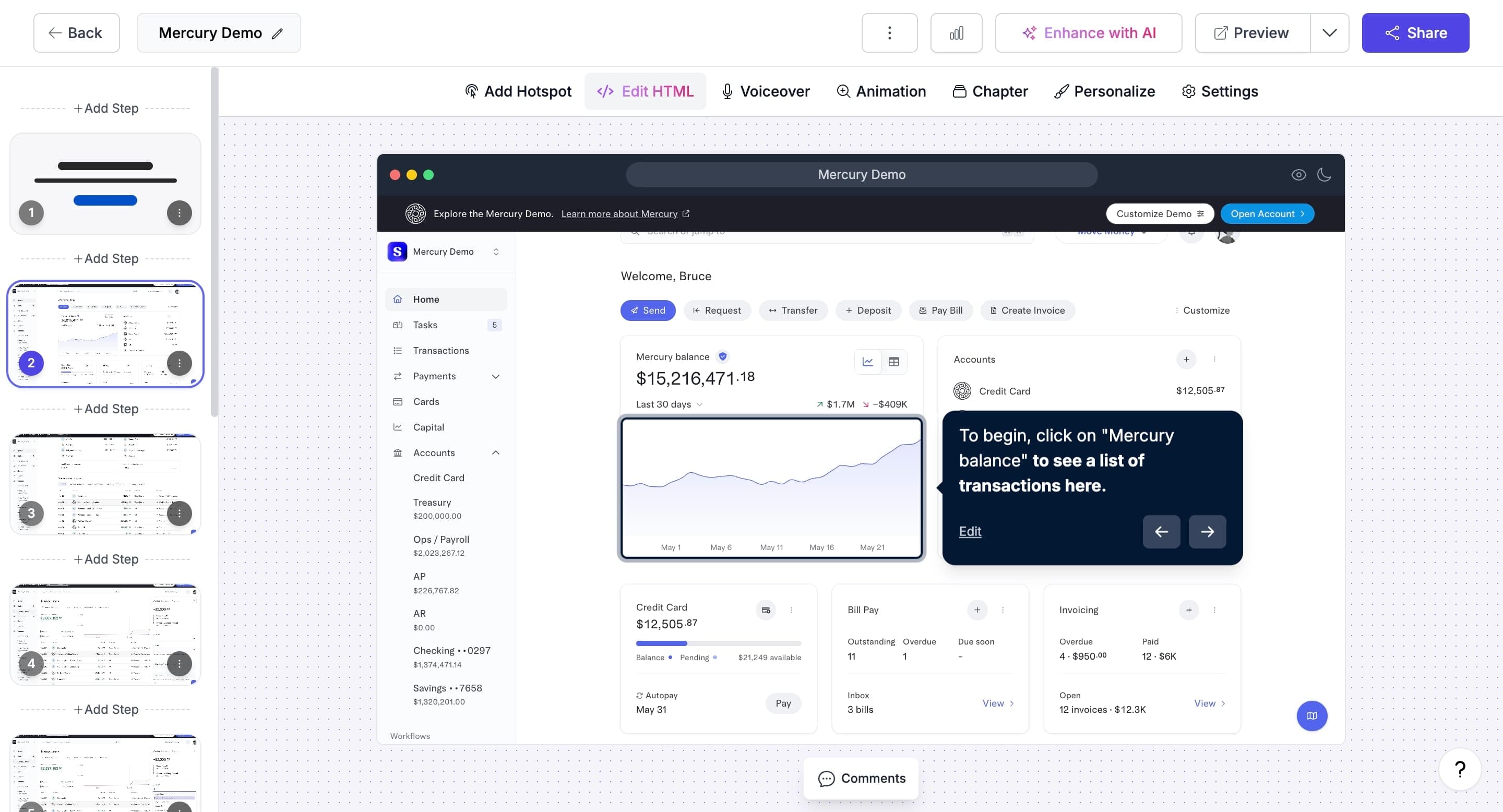Click the Send action button

click(648, 311)
